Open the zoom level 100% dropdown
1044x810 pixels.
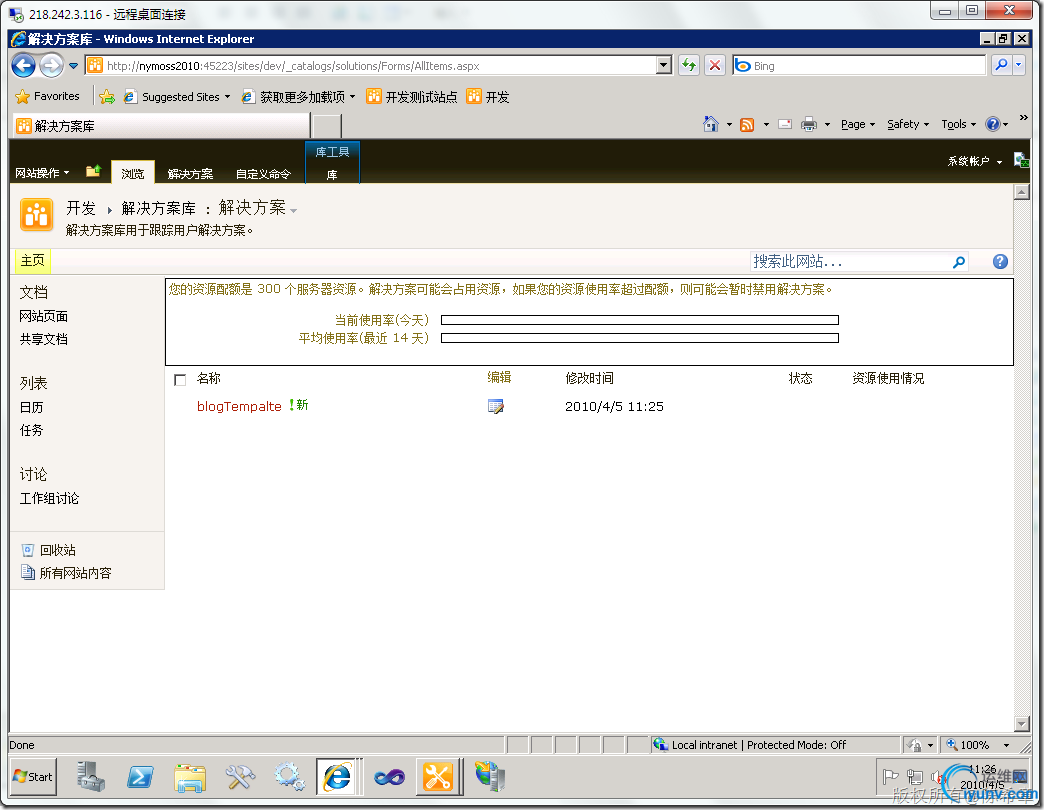(1006, 745)
